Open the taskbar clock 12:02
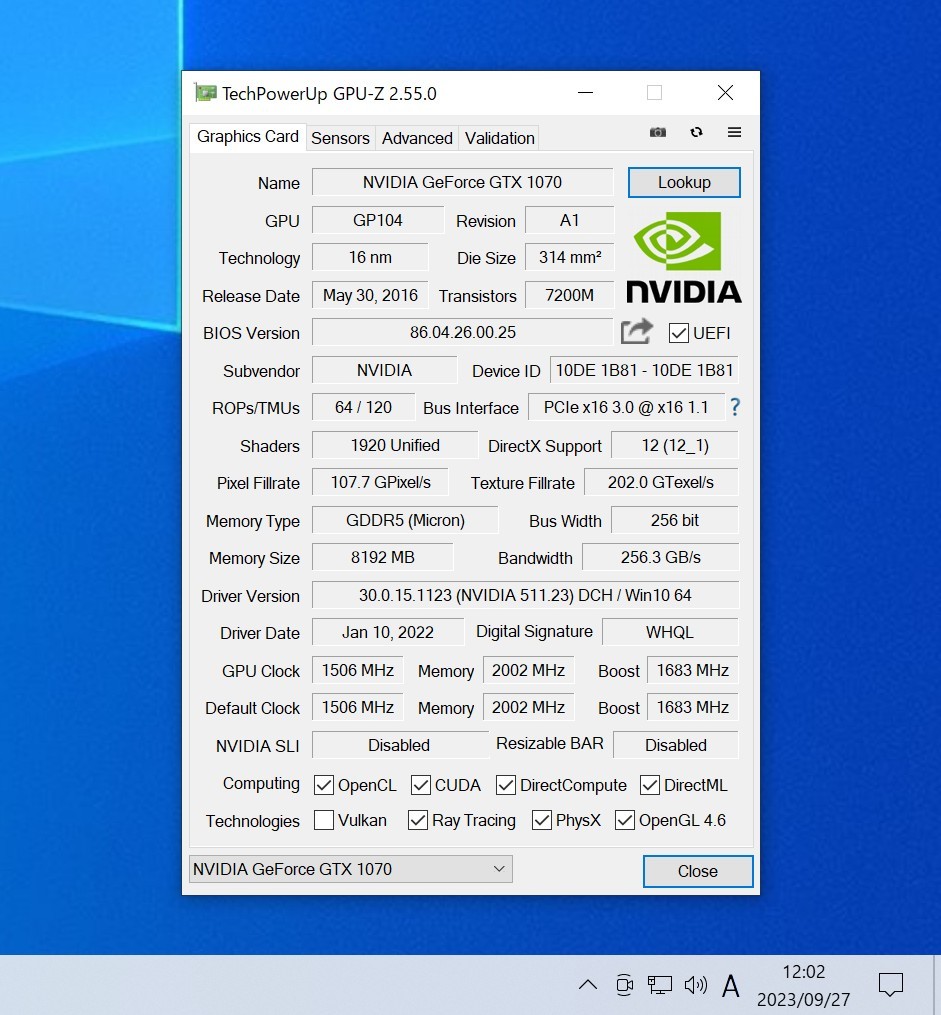The width and height of the screenshot is (941, 1015). [x=804, y=972]
